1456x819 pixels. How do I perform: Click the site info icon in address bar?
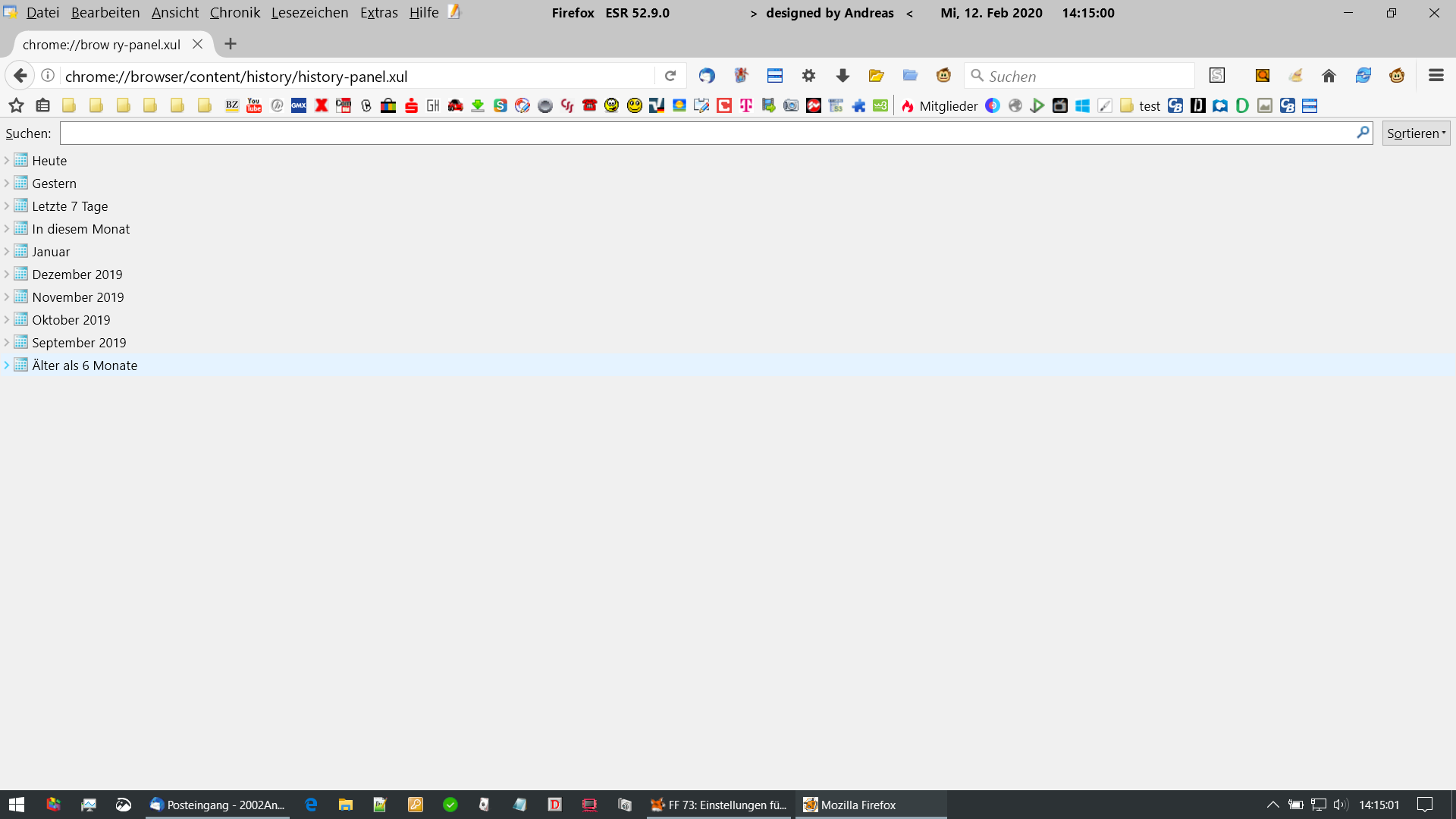point(48,76)
